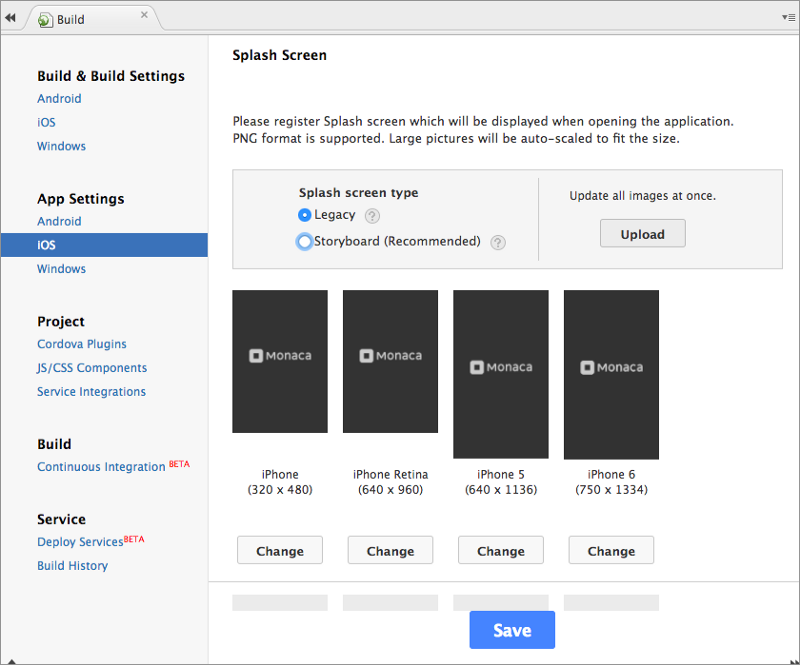Image resolution: width=800 pixels, height=665 pixels.
Task: Click the help icon next to Legacy
Action: tap(372, 216)
